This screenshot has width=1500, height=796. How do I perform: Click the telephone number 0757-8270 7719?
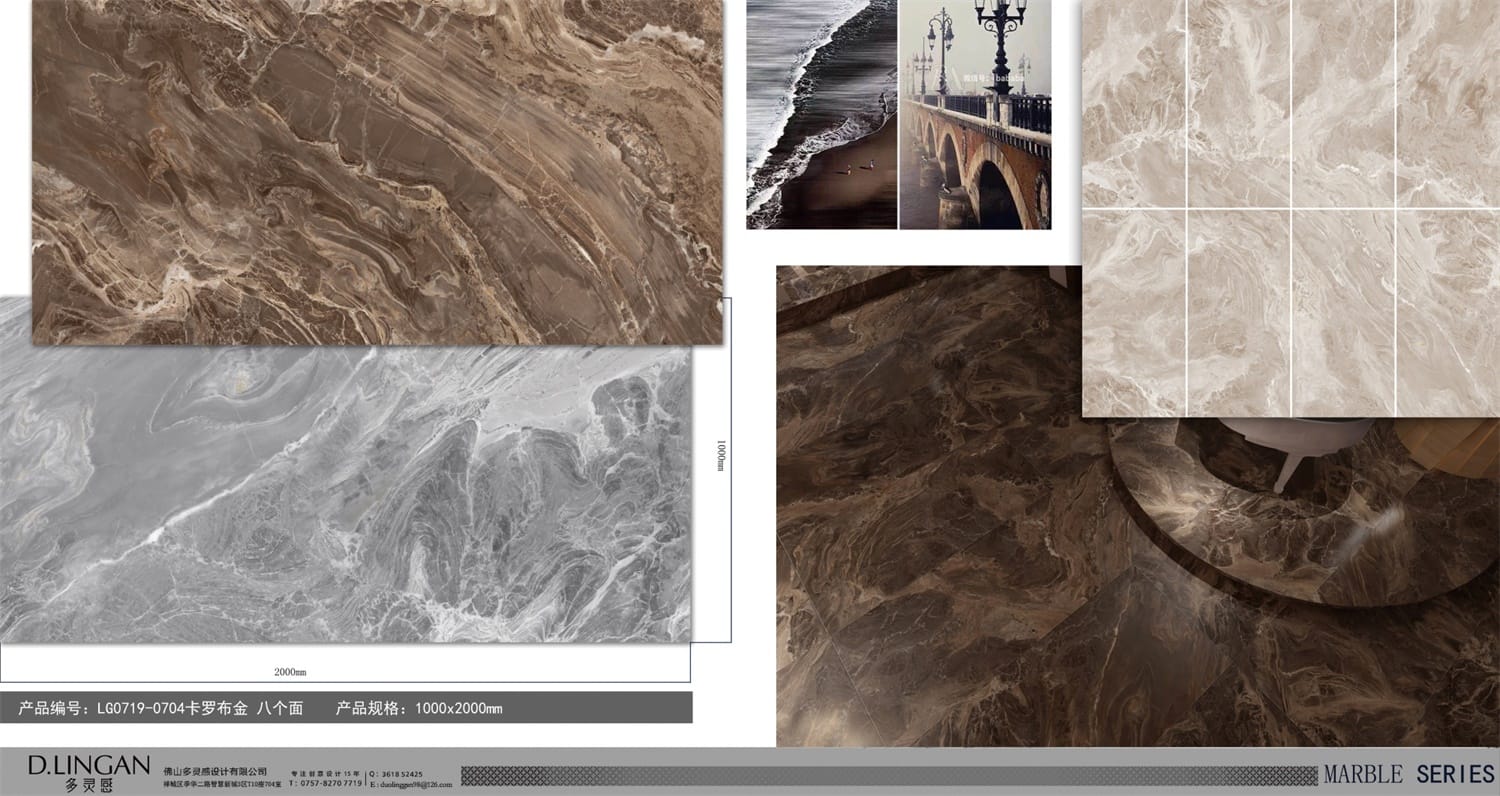[x=325, y=784]
